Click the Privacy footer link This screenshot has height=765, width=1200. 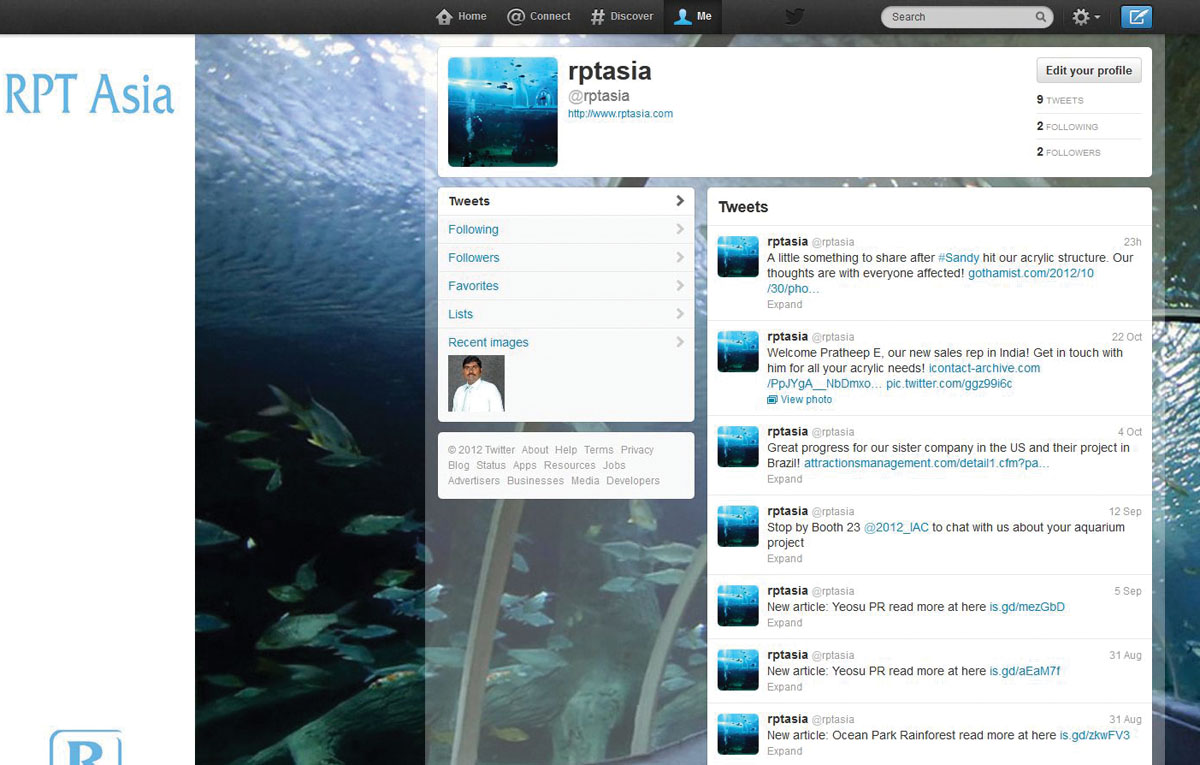[x=637, y=450]
